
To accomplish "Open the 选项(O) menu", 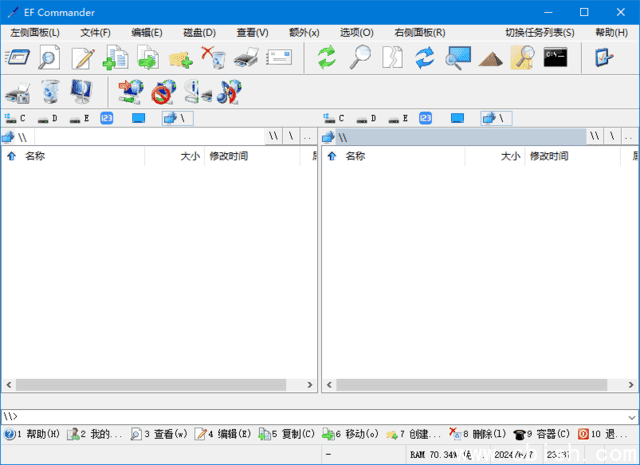I will point(356,33).
